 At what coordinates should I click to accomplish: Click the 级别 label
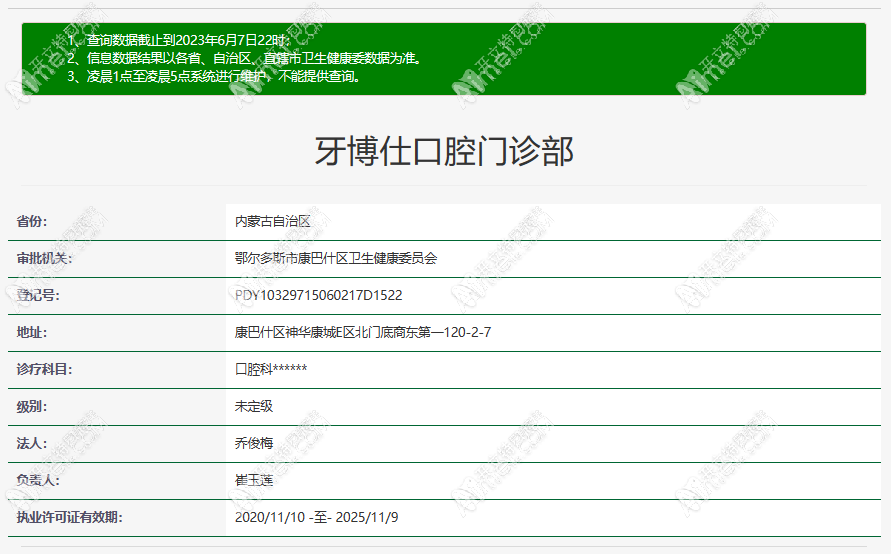[32, 407]
